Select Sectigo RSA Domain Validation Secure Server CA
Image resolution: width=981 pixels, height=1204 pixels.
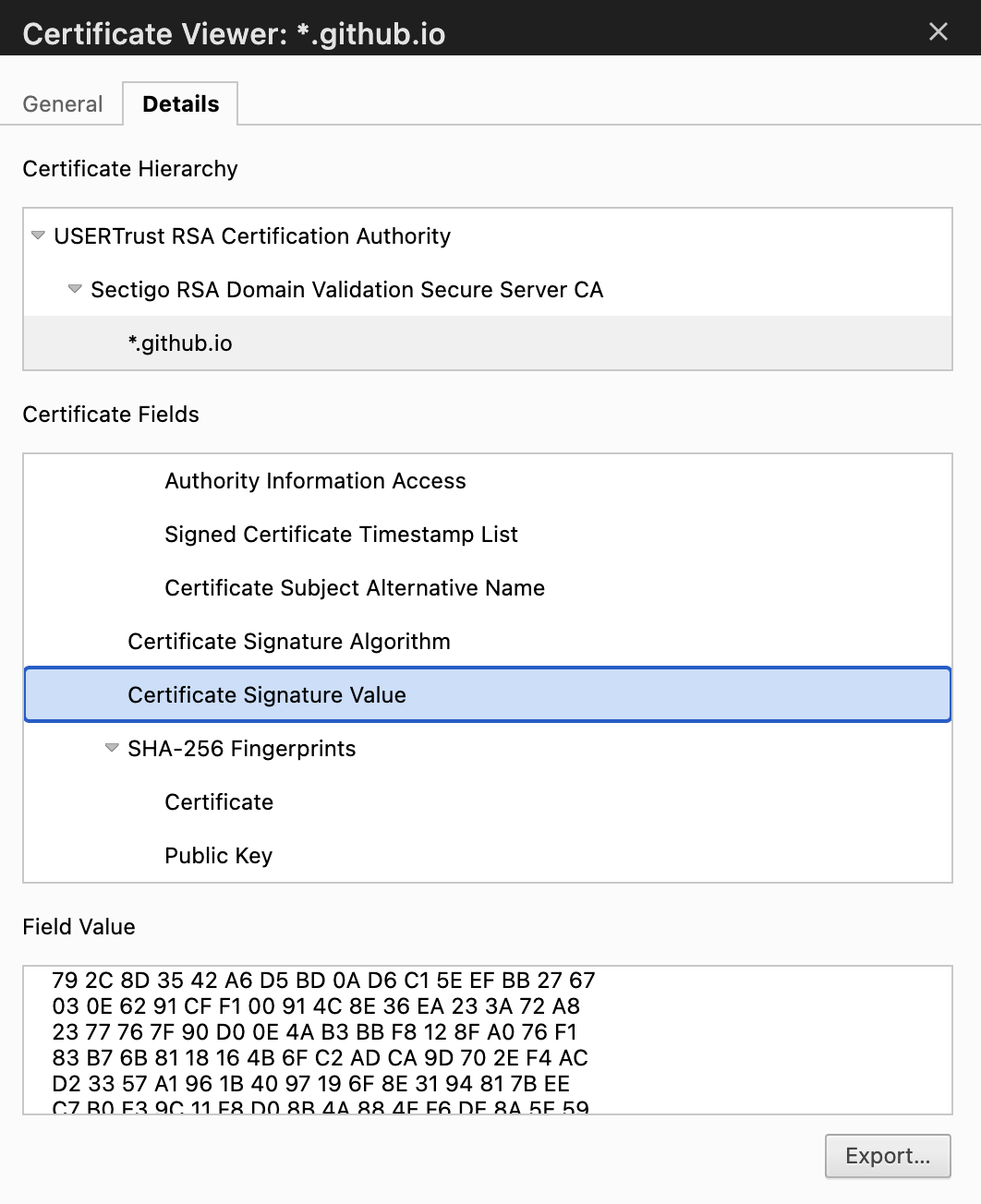click(x=488, y=290)
